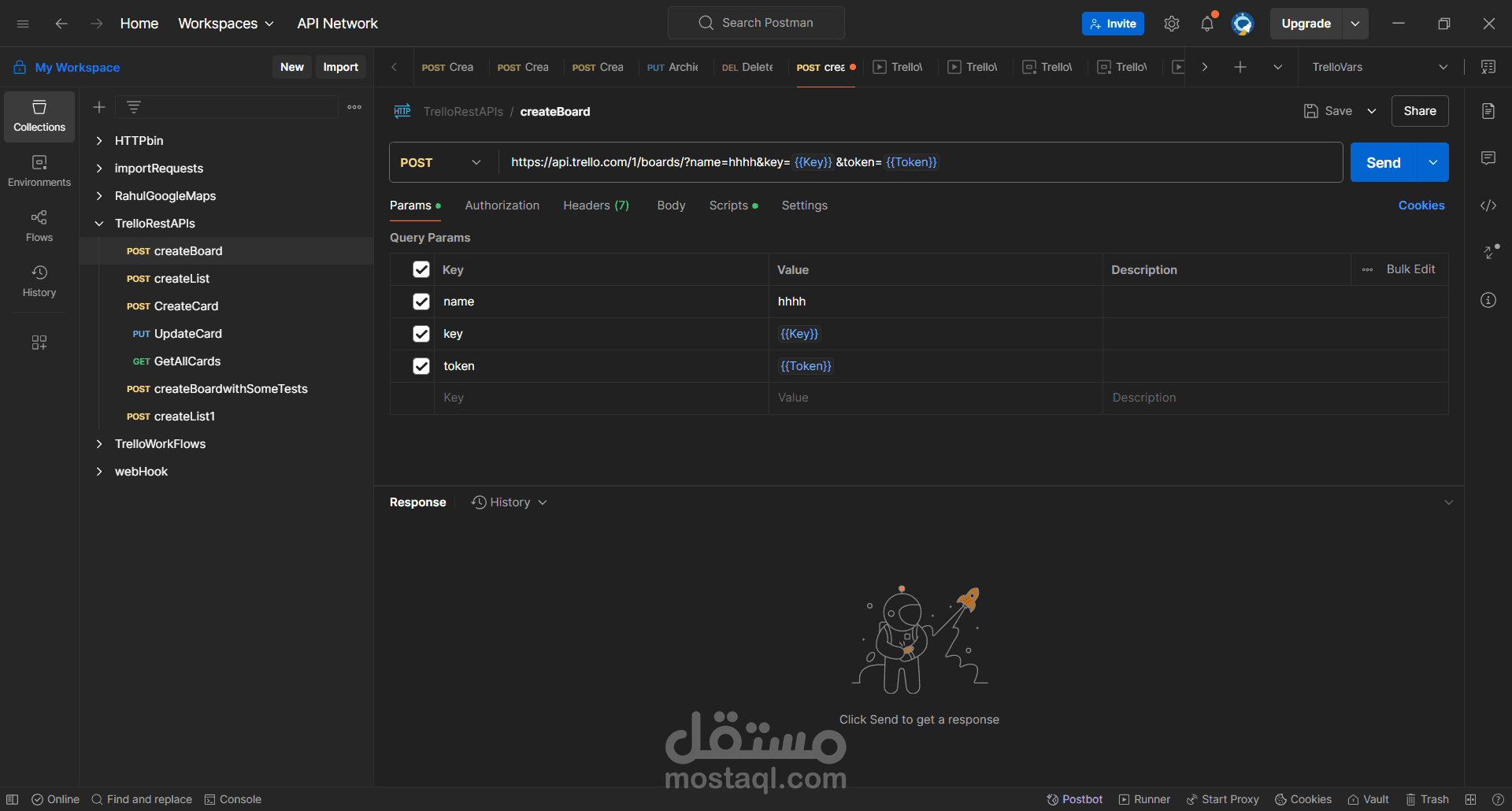Open the documentation icon in right sidebar
This screenshot has width=1512, height=811.
[1488, 111]
